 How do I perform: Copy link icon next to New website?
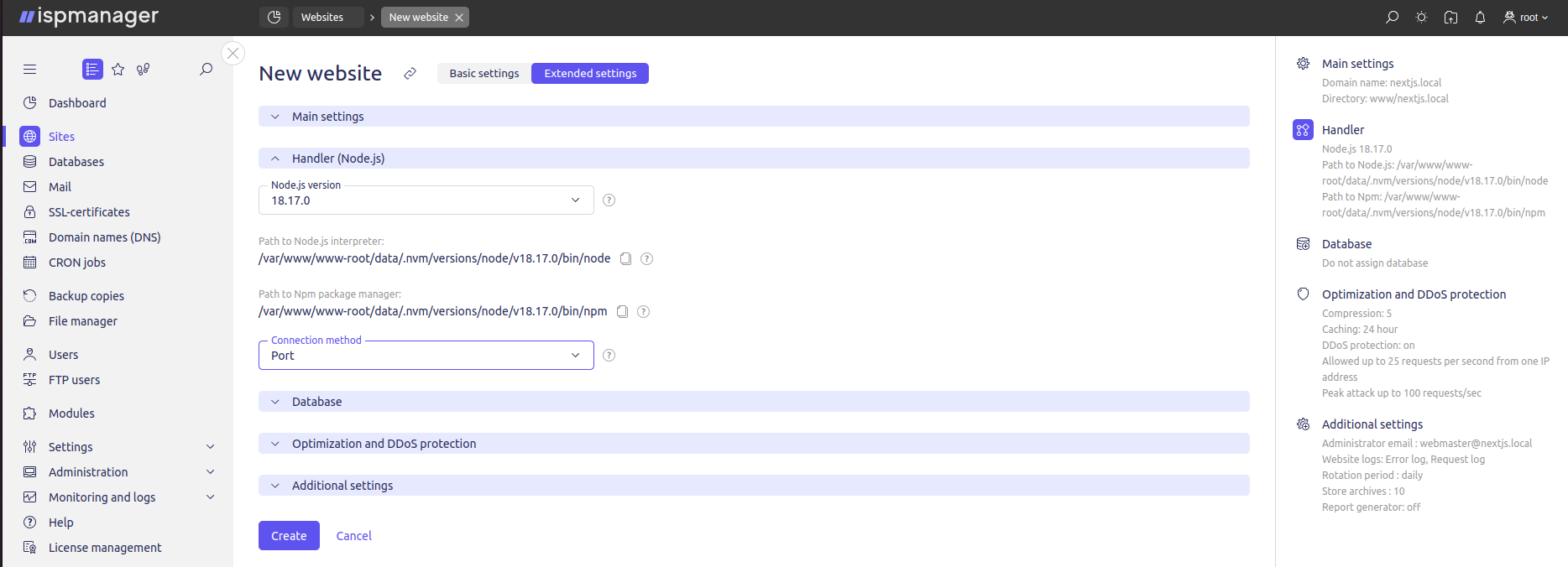[x=410, y=74]
